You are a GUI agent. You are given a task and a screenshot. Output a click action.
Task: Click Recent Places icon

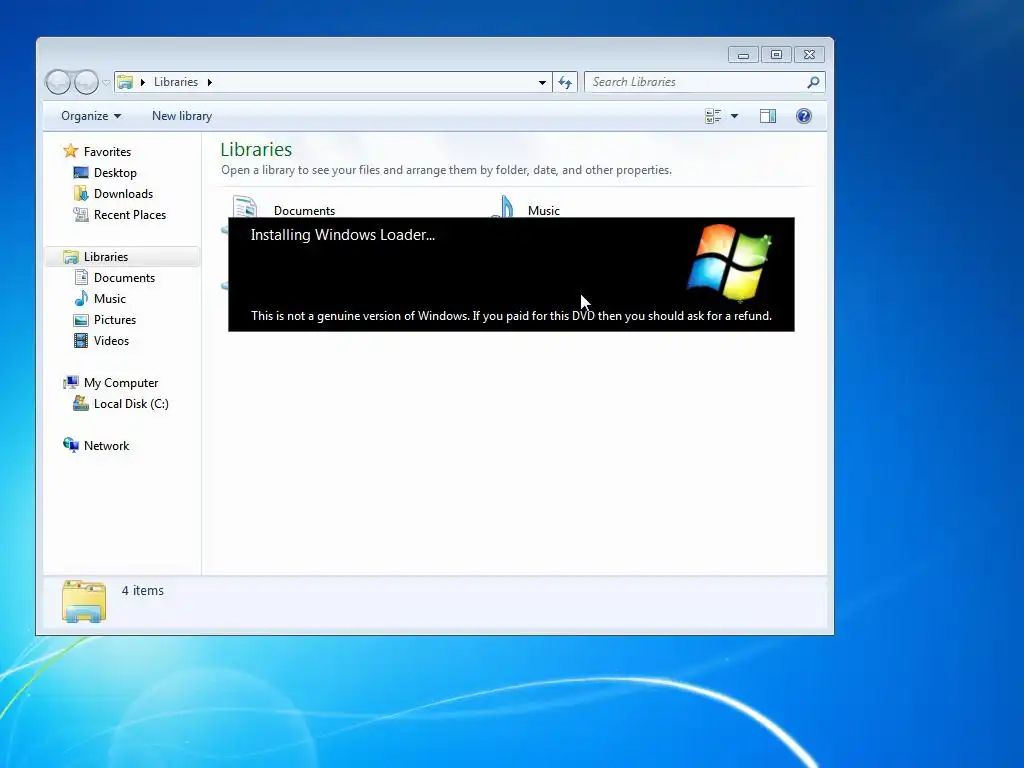pyautogui.click(x=81, y=215)
